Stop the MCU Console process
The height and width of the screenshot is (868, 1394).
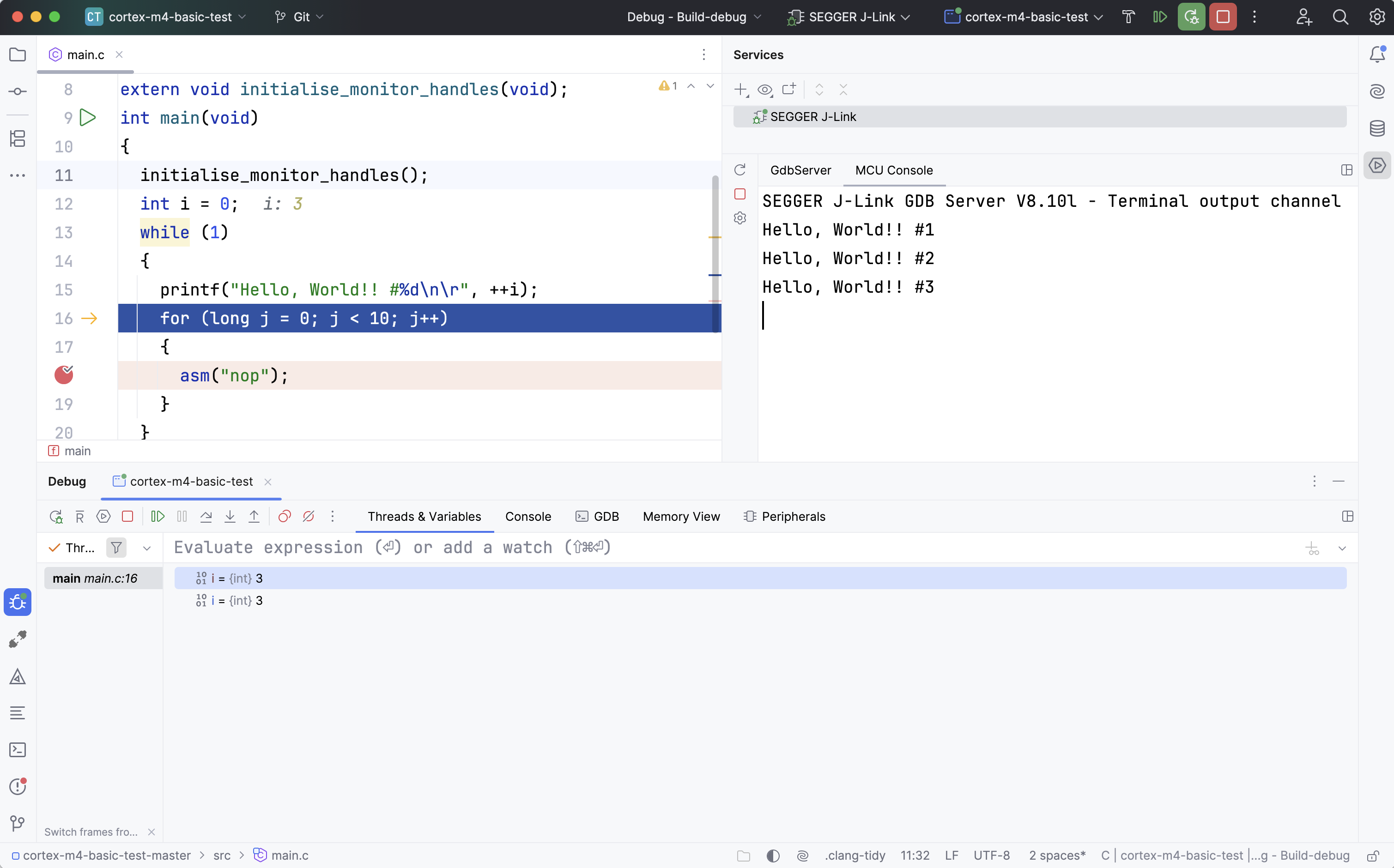click(x=740, y=194)
